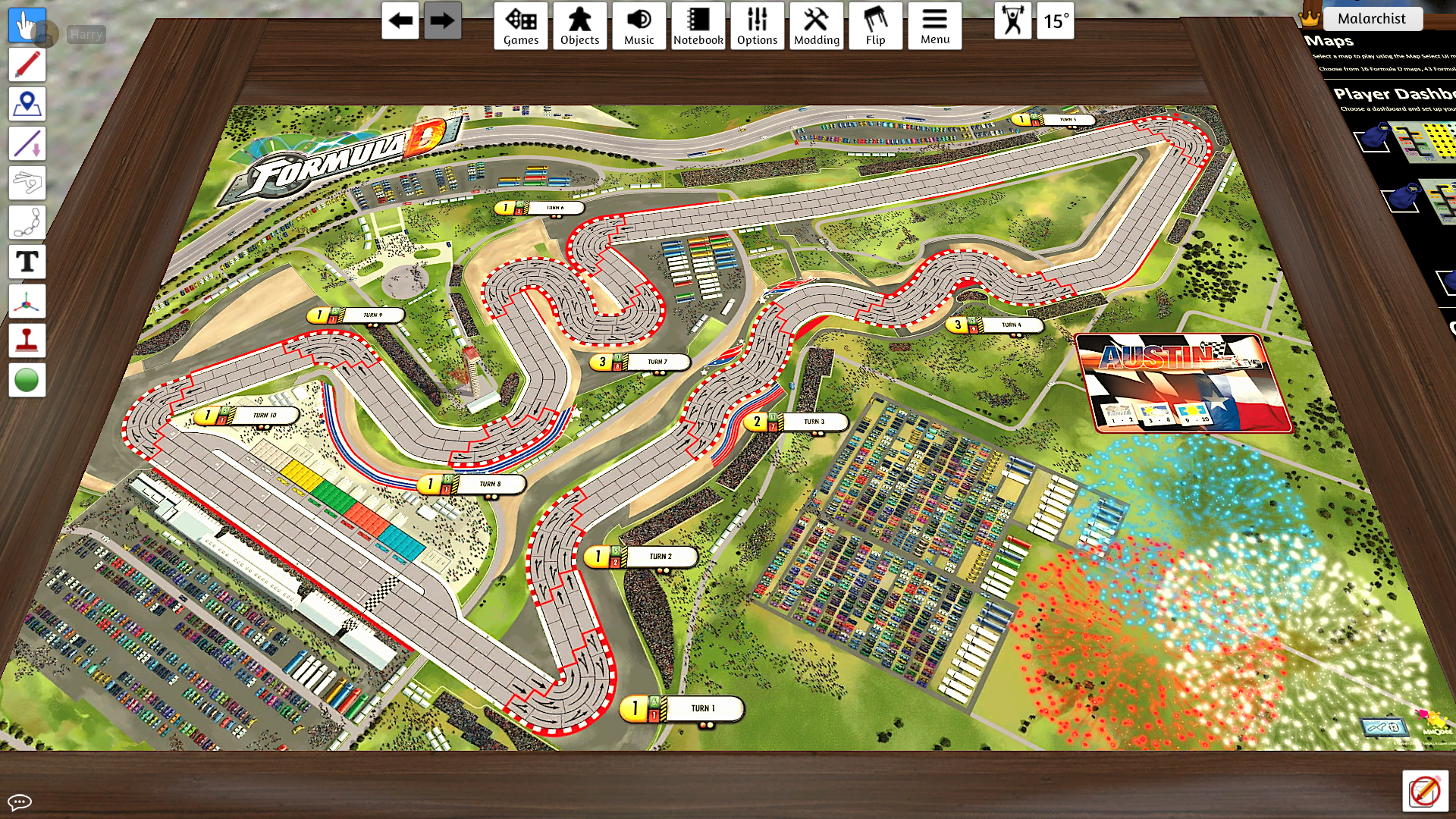The width and height of the screenshot is (1456, 819).
Task: Open the Objects menu
Action: point(579,26)
